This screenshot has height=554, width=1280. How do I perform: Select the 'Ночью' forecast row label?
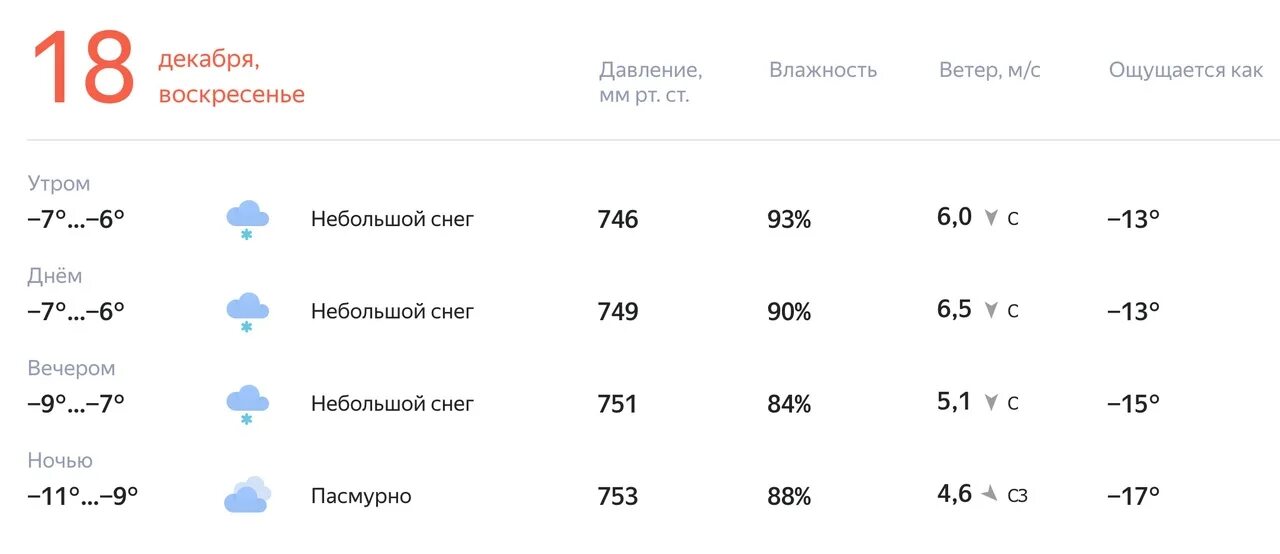click(x=60, y=460)
